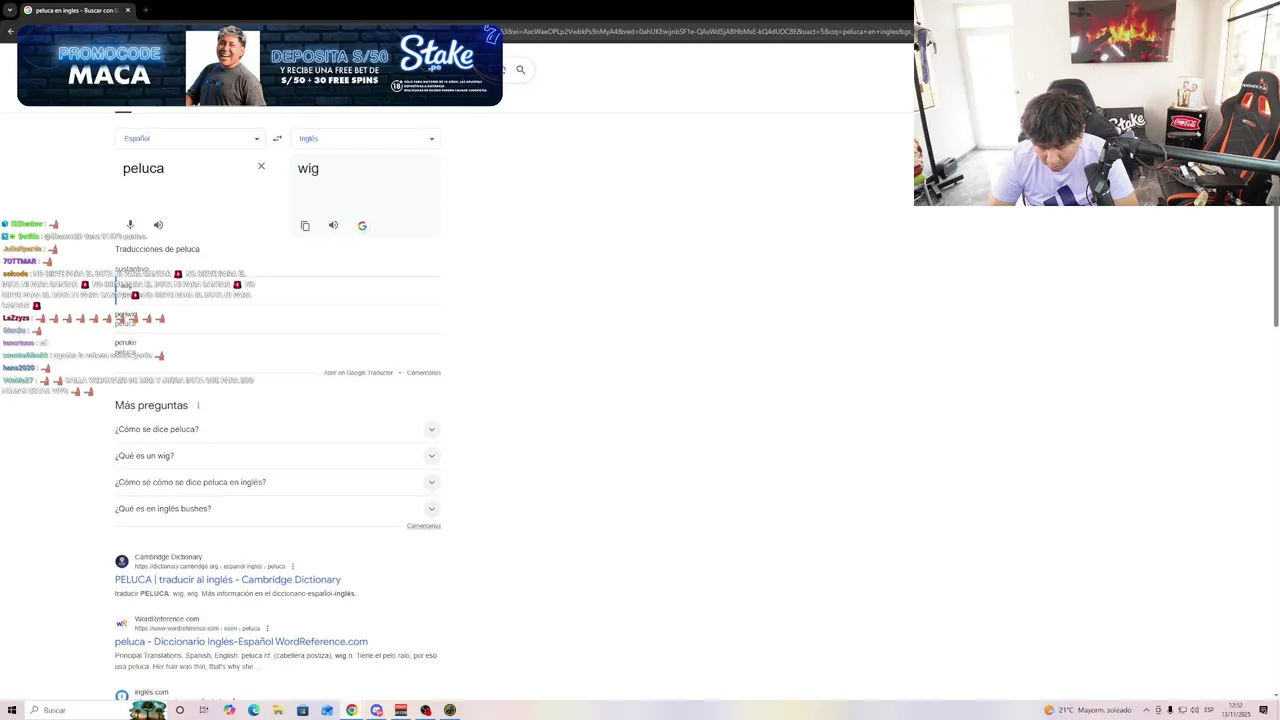Open the WordReference result options

(267, 629)
